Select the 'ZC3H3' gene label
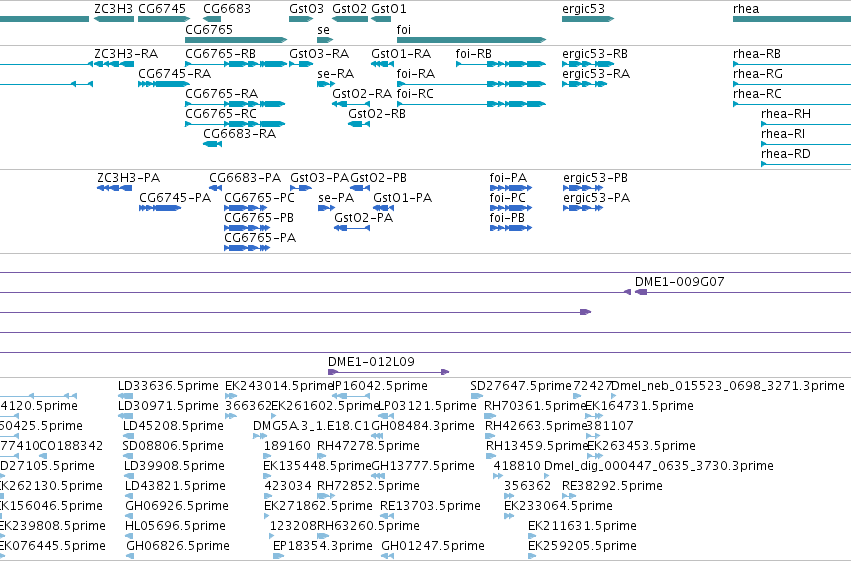This screenshot has width=851, height=561. point(113,9)
